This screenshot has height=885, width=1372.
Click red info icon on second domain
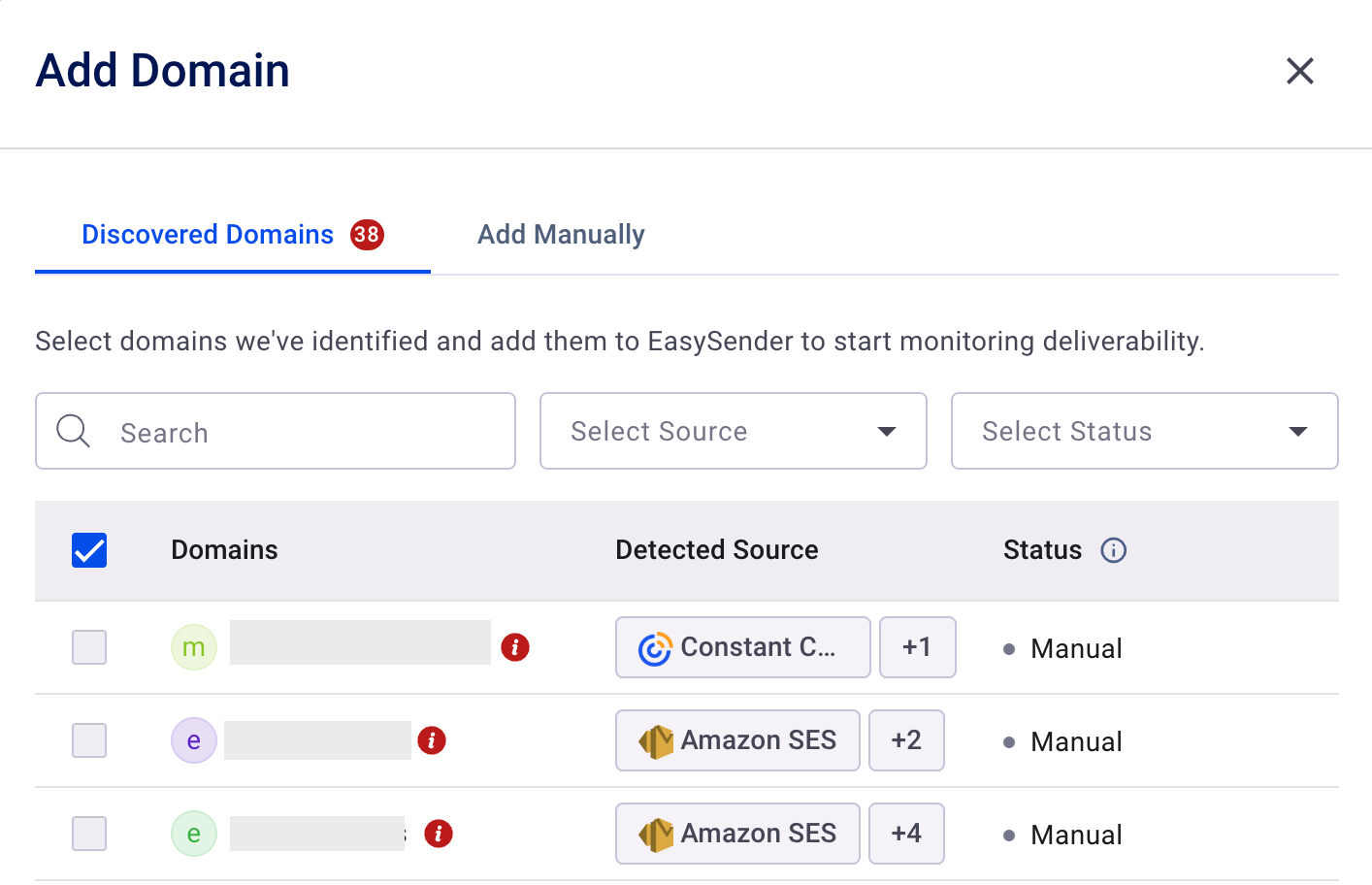[x=432, y=740]
